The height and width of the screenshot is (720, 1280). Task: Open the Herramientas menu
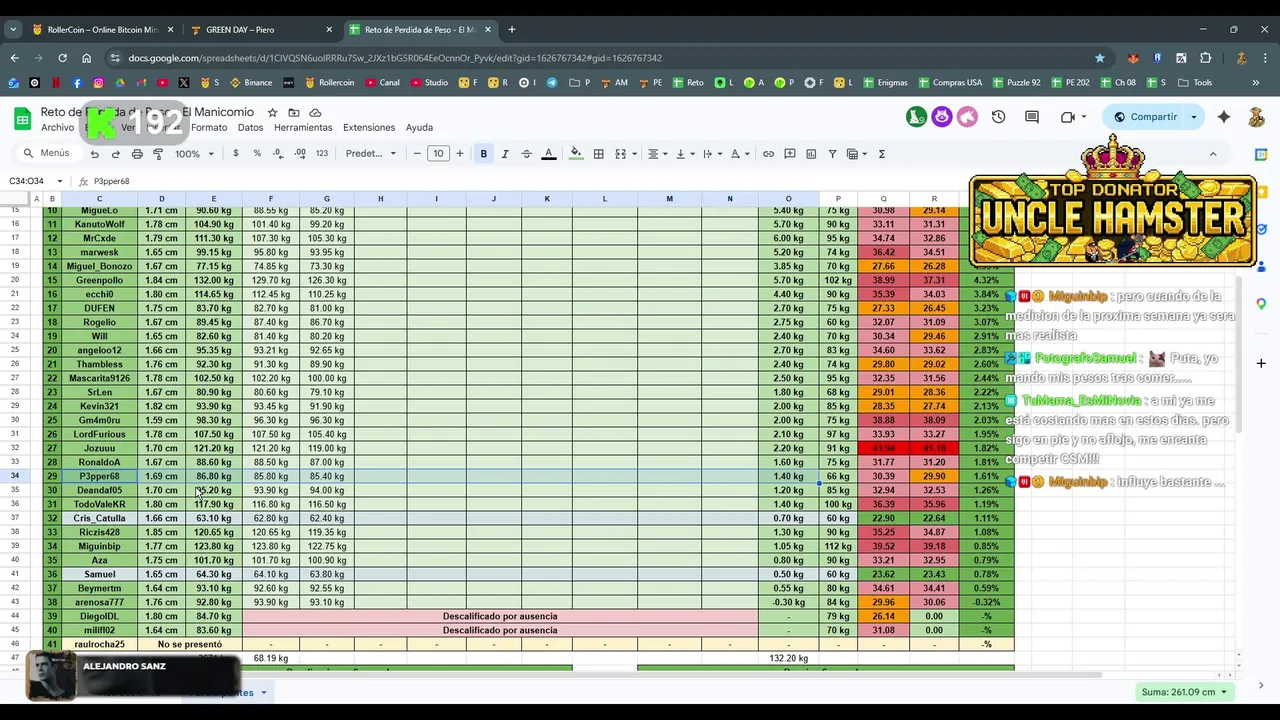click(x=303, y=128)
